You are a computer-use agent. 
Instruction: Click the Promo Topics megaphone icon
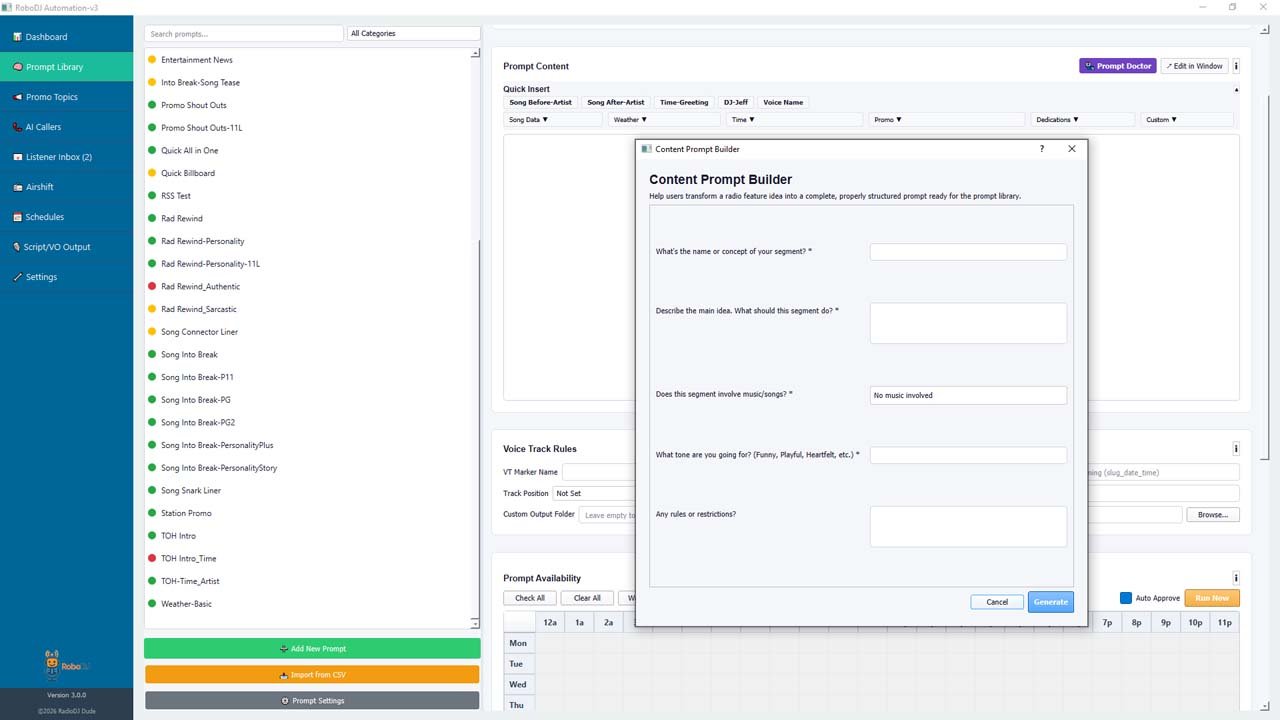pos(17,97)
